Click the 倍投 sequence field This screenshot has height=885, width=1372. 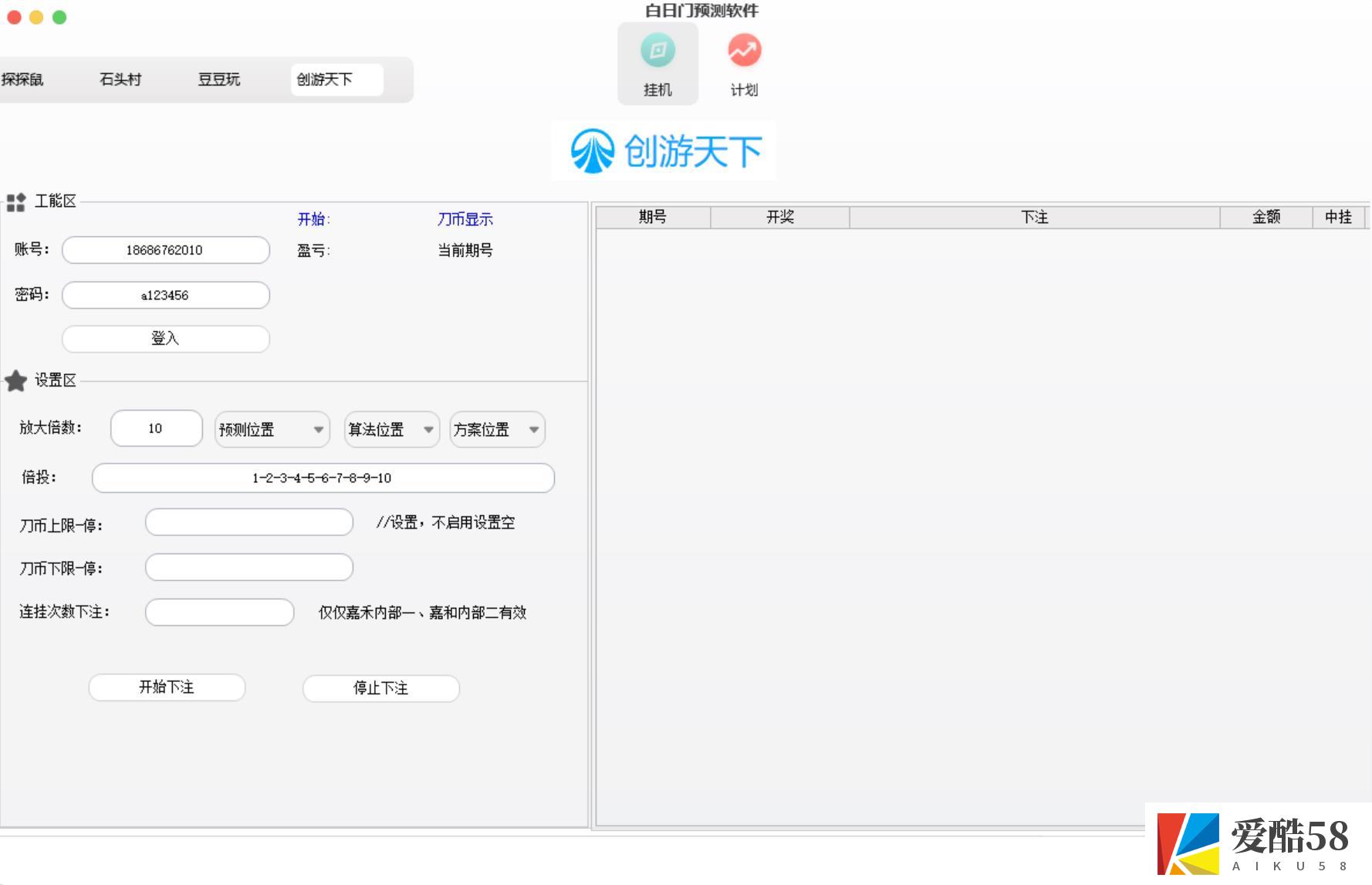(x=323, y=478)
